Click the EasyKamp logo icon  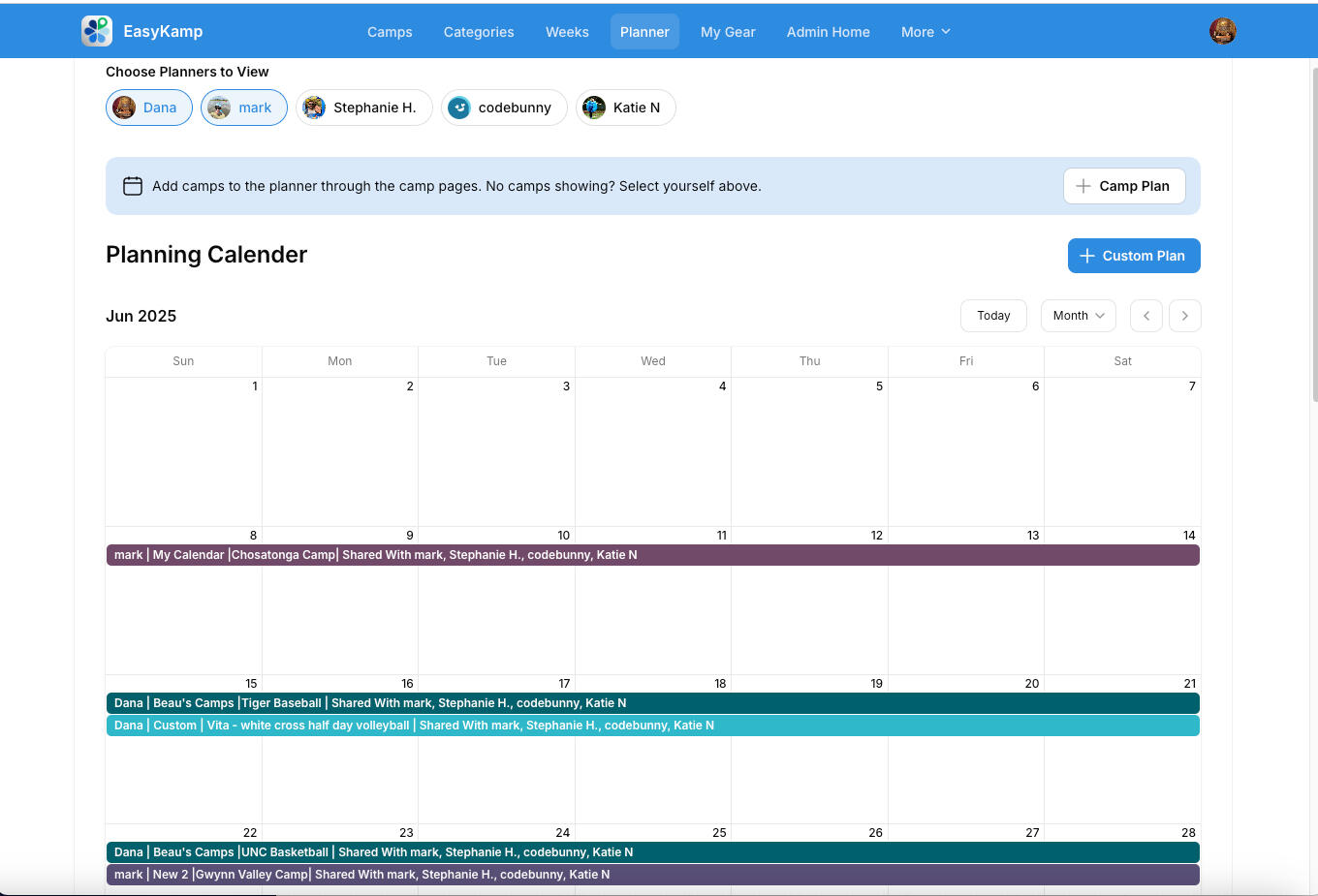coord(97,31)
